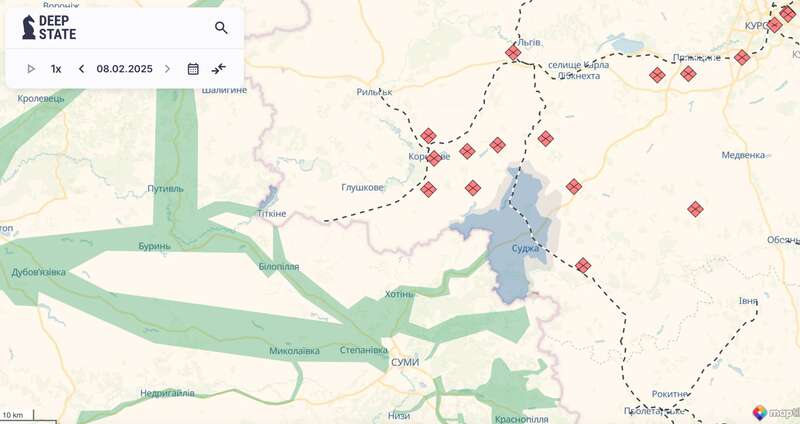This screenshot has width=800, height=424.
Task: Select the red marker at Кореневе
Action: point(433,158)
